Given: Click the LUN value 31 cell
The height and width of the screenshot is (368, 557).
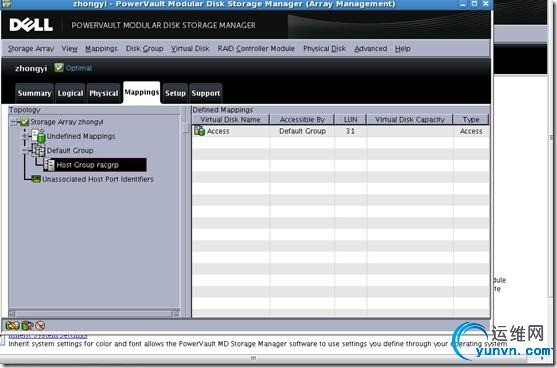Looking at the screenshot, I should (x=350, y=131).
